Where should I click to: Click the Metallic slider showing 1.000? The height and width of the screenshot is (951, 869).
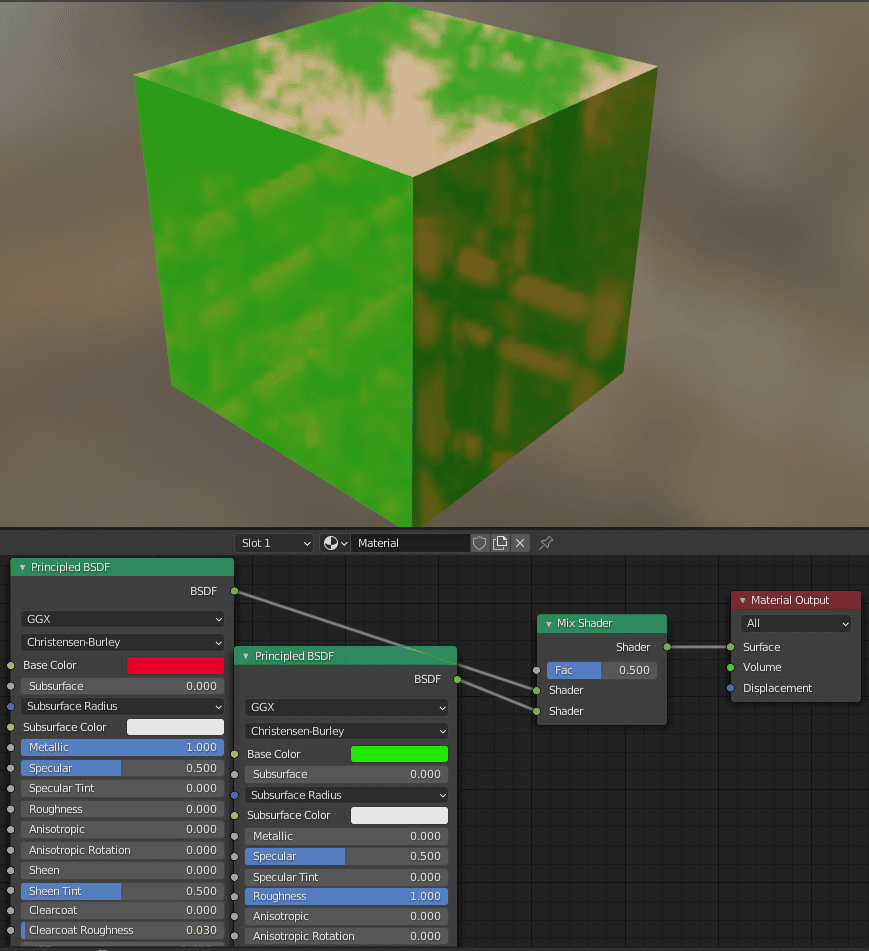(122, 747)
